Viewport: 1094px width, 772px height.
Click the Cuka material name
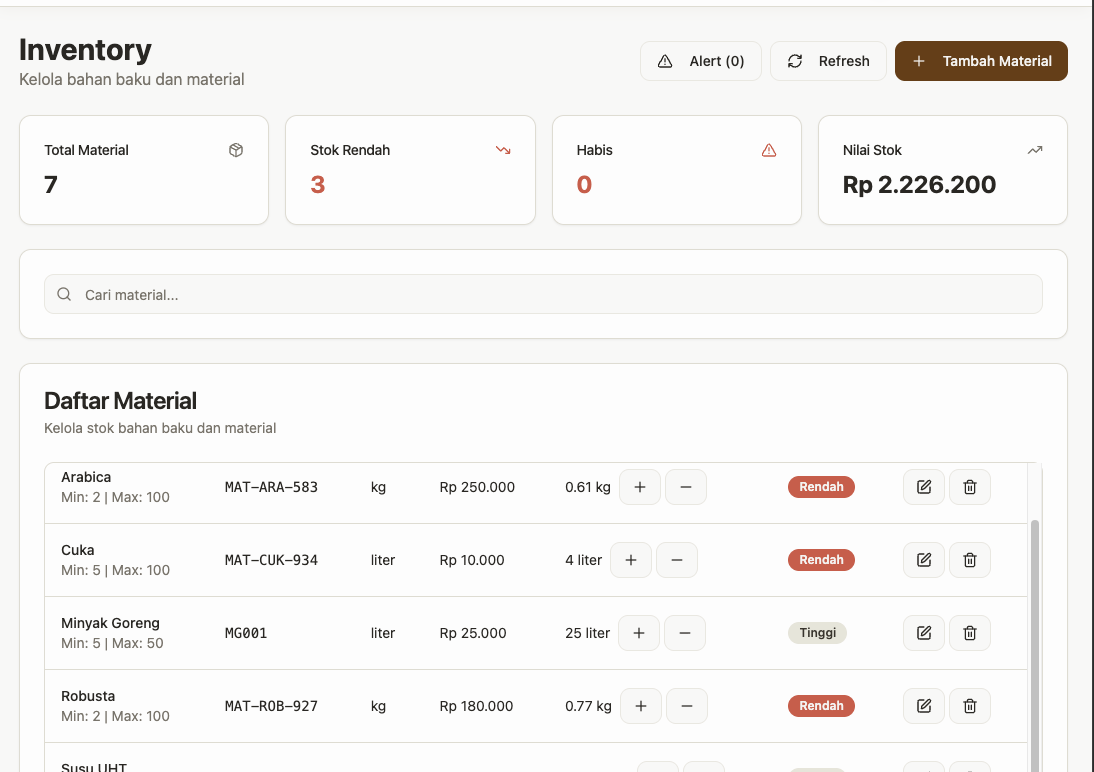[x=77, y=550]
